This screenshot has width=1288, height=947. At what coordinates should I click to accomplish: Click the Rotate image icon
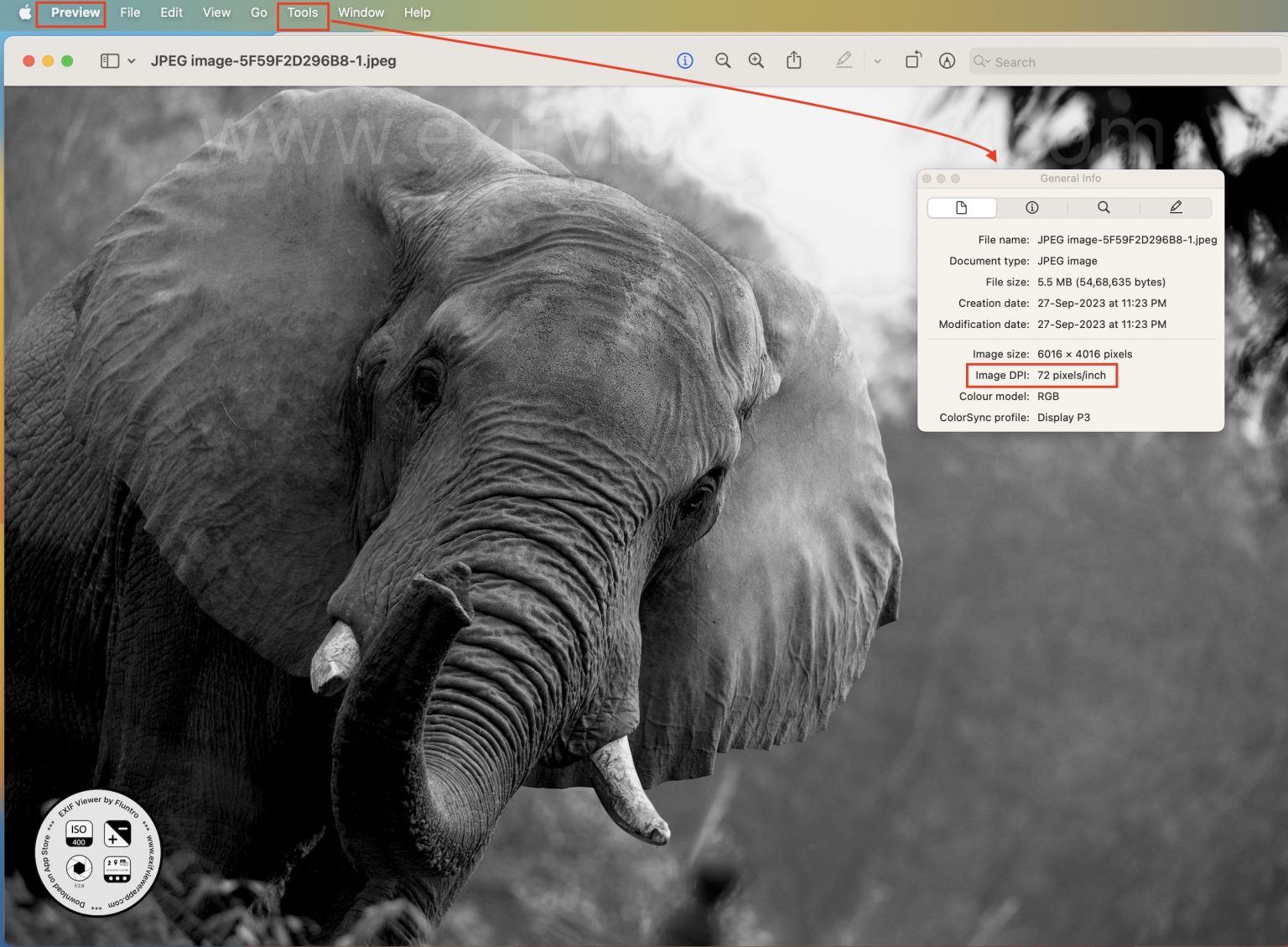point(913,60)
